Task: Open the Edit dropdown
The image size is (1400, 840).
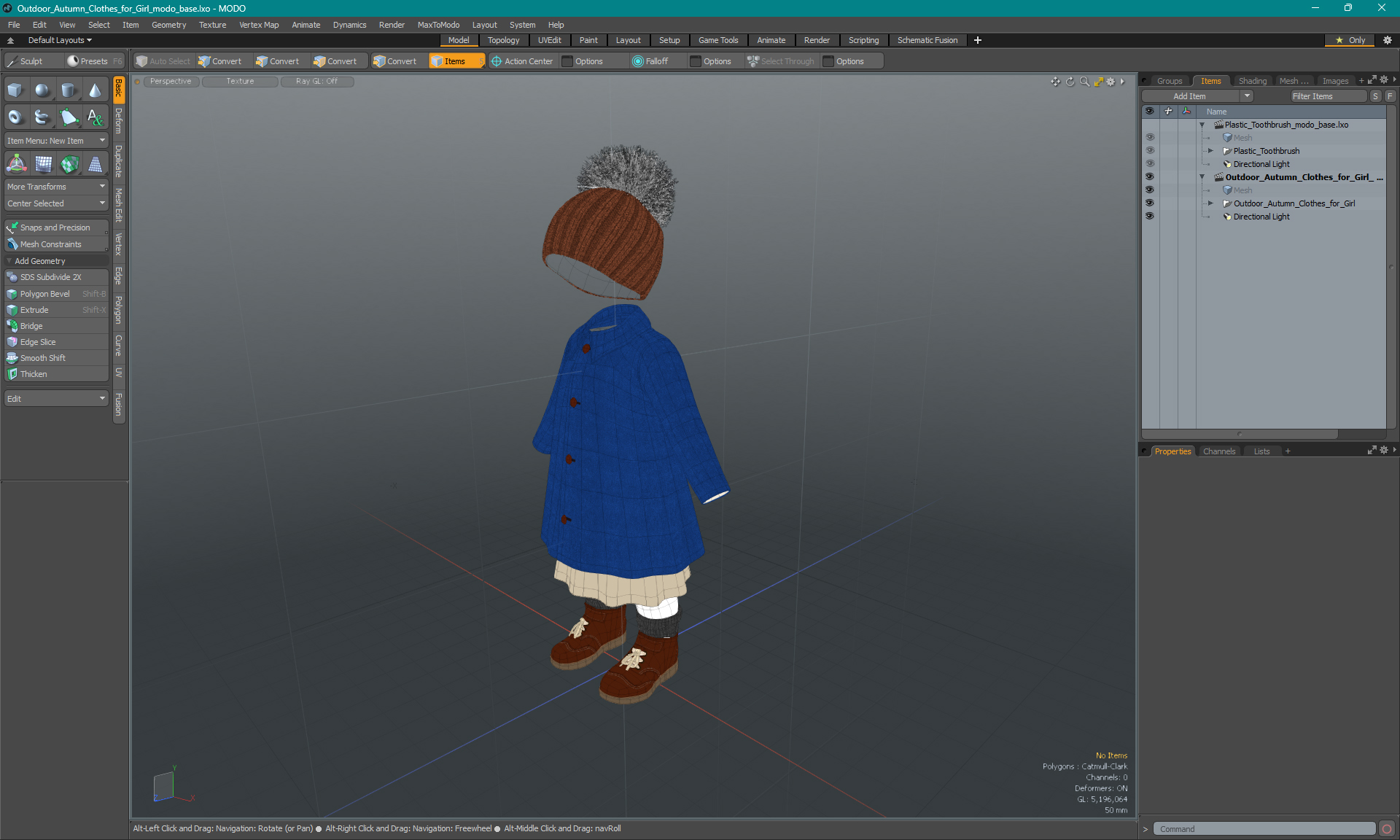Action: click(56, 399)
